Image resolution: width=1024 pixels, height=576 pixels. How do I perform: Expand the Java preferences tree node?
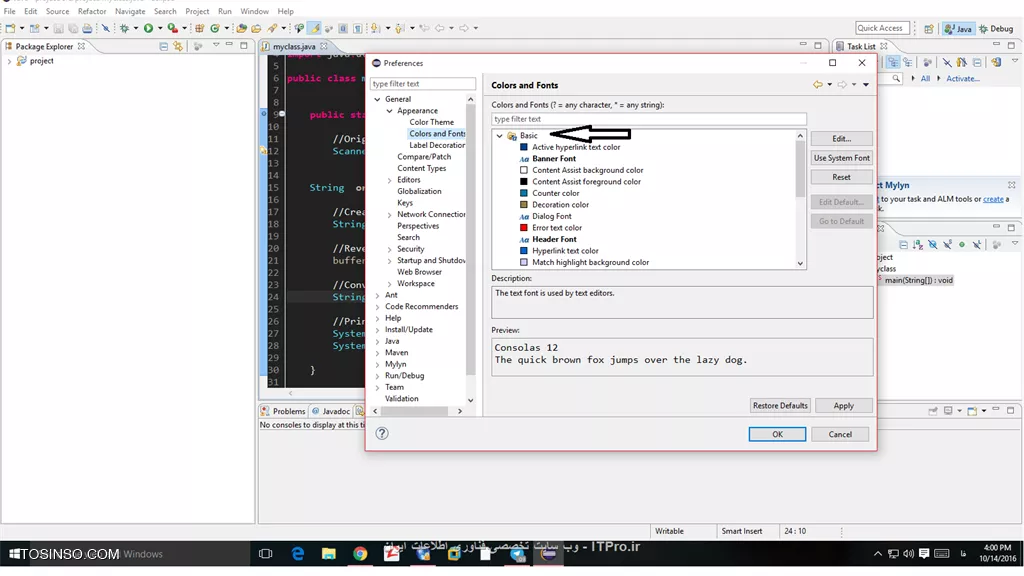(377, 342)
